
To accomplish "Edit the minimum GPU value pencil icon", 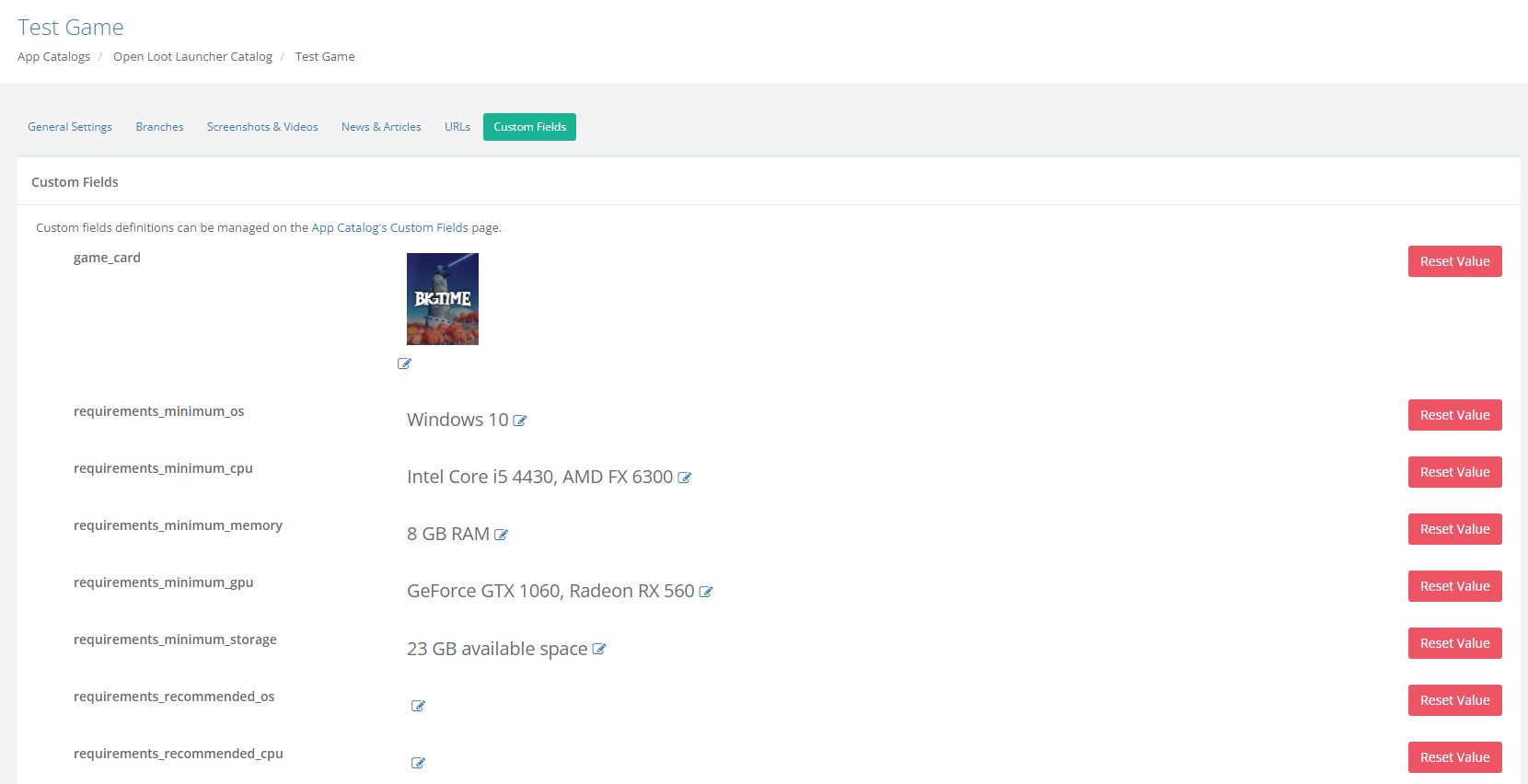I will [706, 592].
